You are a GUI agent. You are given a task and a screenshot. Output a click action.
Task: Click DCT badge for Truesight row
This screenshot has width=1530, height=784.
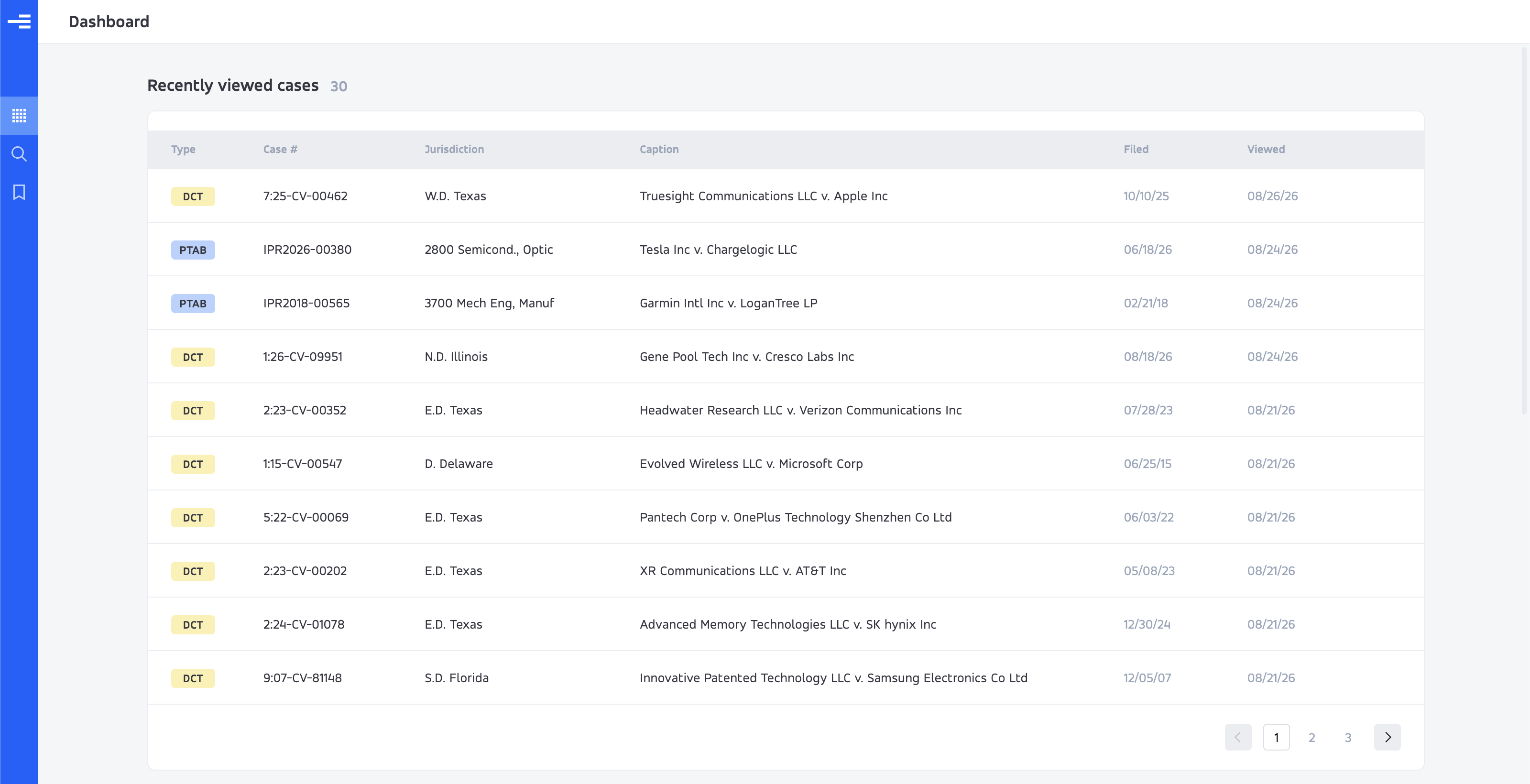193,196
